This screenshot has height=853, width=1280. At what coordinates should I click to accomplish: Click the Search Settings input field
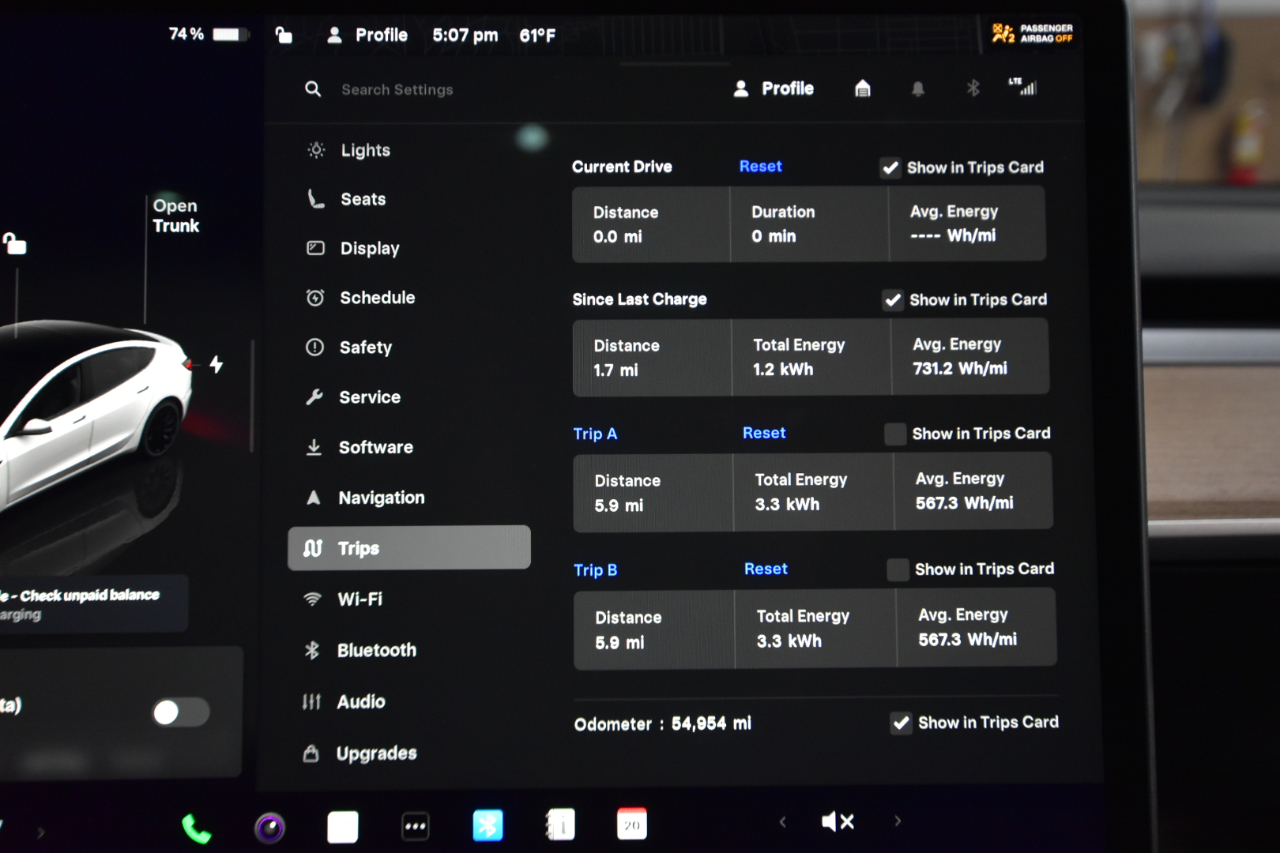[x=398, y=89]
